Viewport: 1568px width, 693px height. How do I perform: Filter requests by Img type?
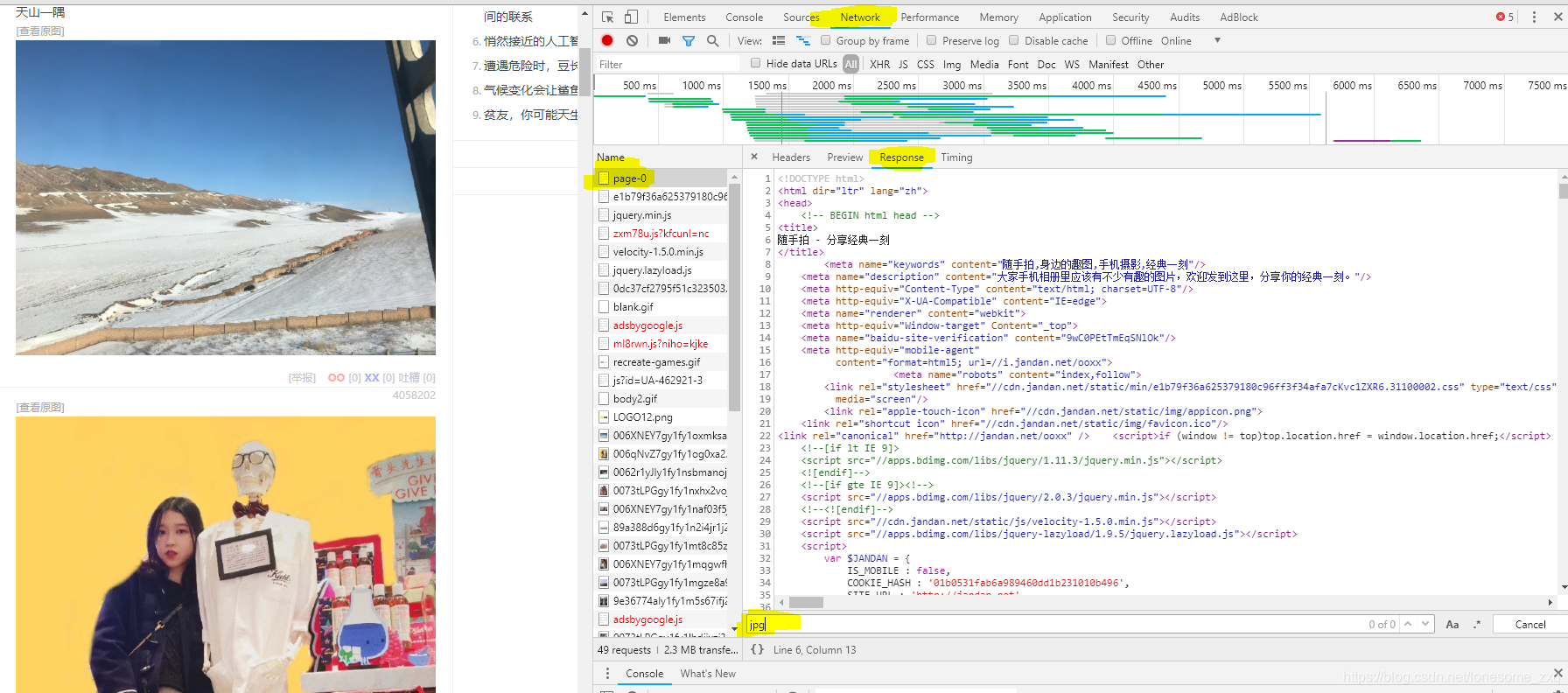952,65
